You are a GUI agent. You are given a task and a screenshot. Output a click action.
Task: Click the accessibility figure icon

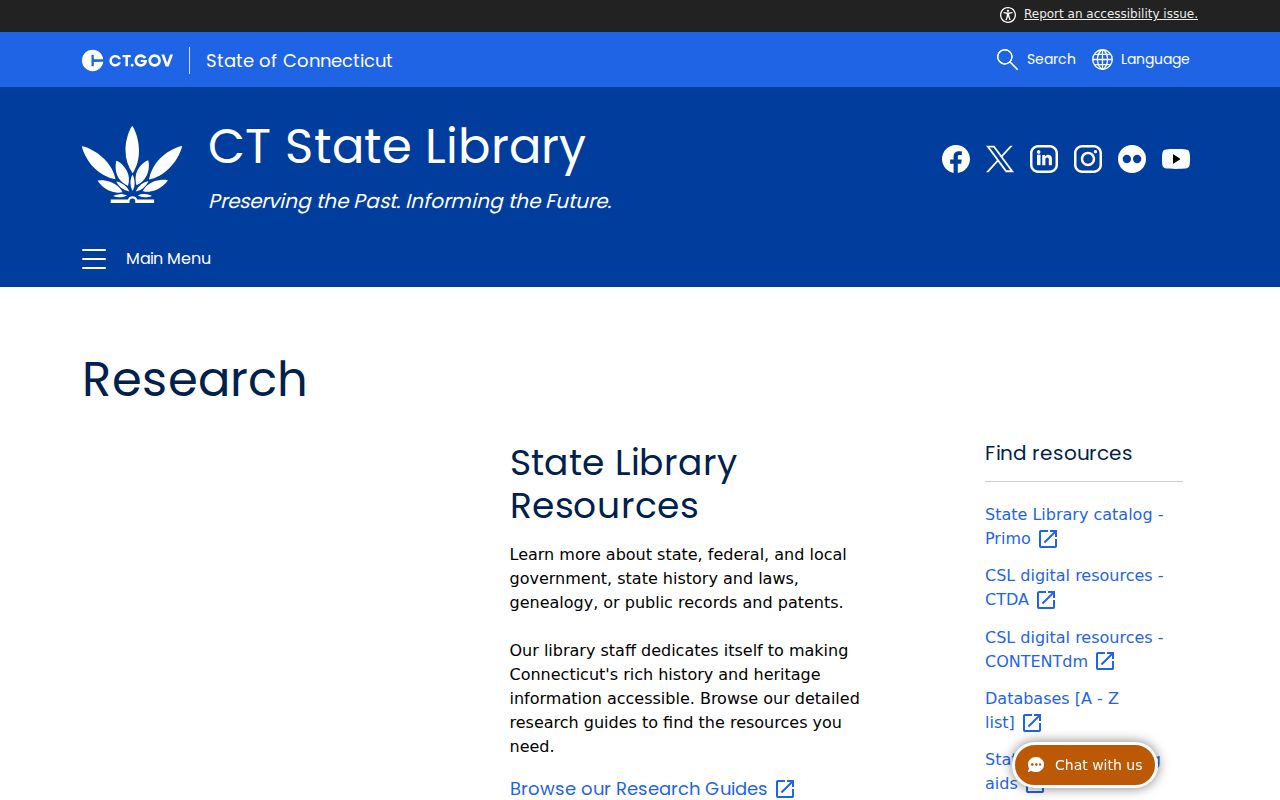click(1008, 14)
